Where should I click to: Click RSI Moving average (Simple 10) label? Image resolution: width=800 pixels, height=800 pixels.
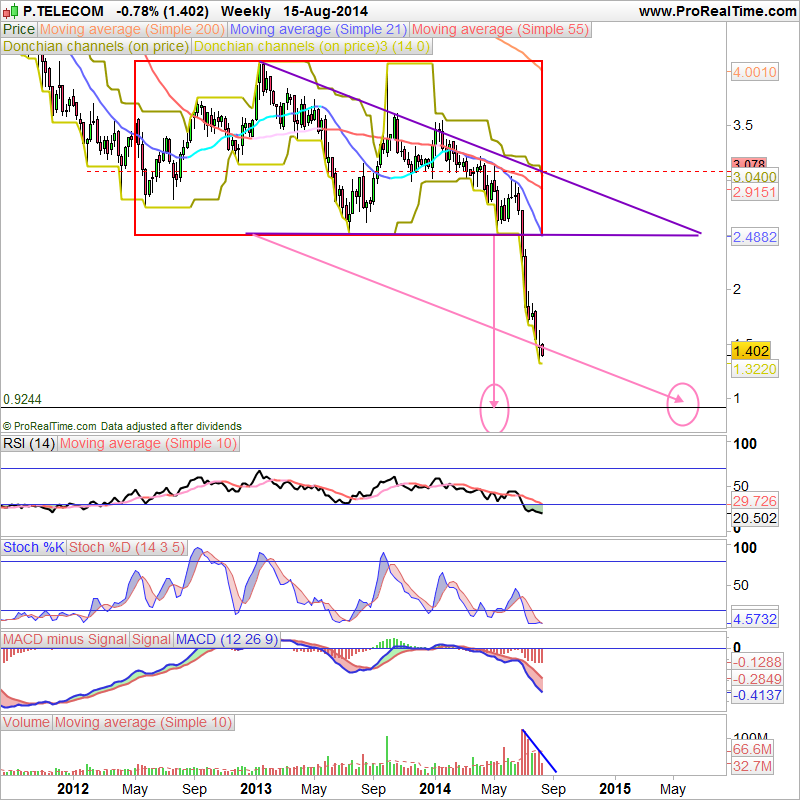pyautogui.click(x=148, y=443)
